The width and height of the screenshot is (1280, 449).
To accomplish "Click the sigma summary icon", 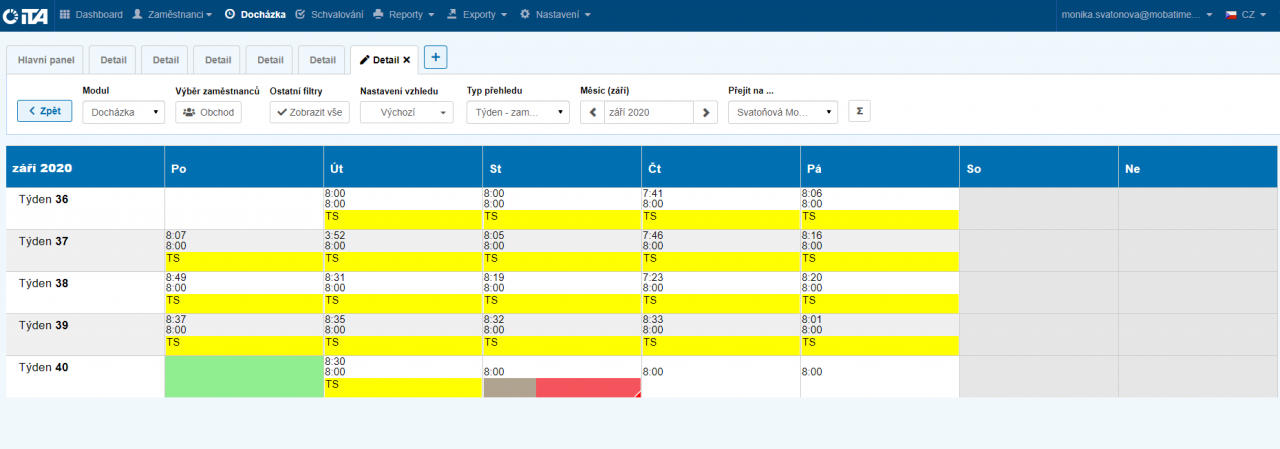I will point(858,112).
